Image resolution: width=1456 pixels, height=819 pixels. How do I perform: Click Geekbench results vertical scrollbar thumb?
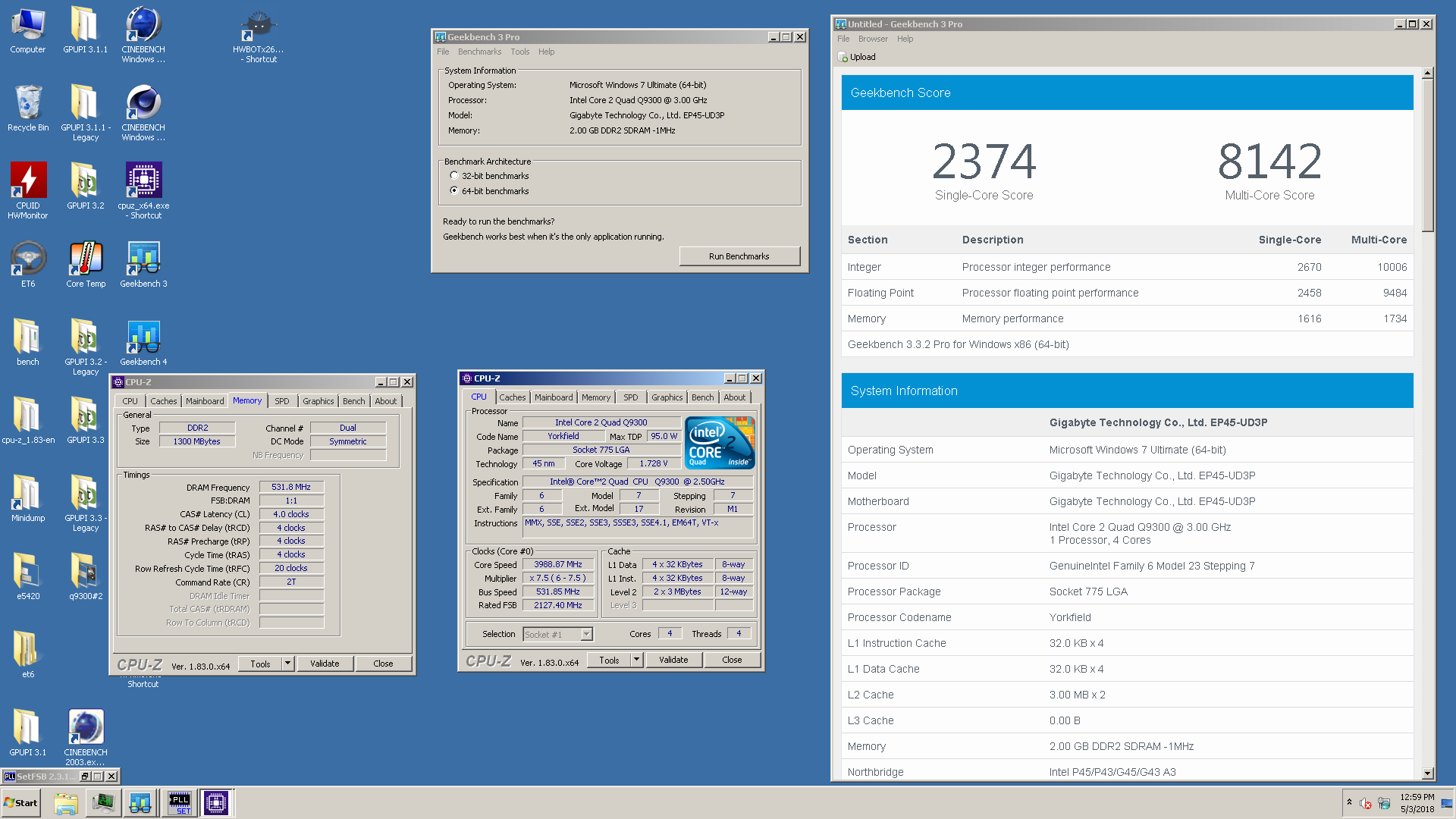(x=1428, y=155)
